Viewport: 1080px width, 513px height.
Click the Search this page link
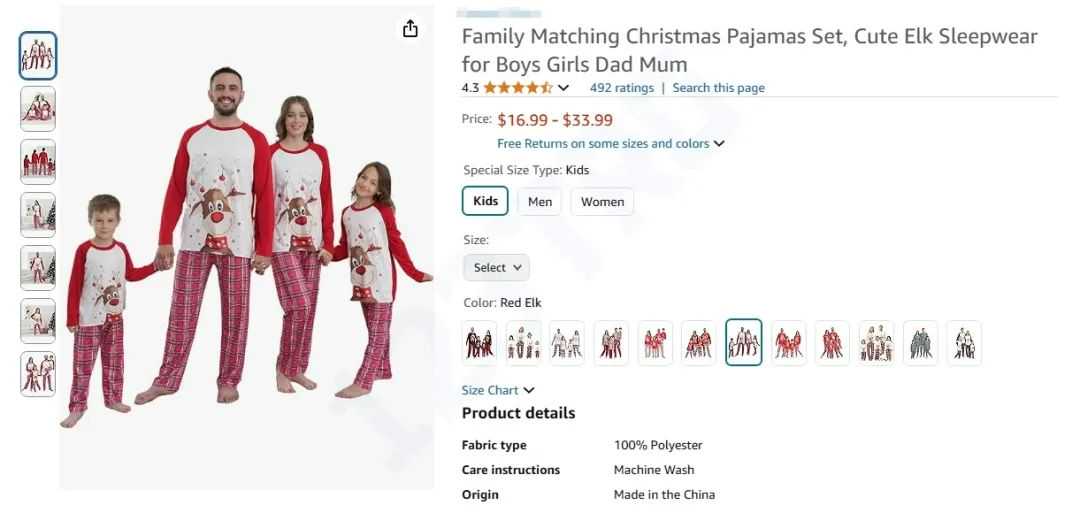pos(718,88)
